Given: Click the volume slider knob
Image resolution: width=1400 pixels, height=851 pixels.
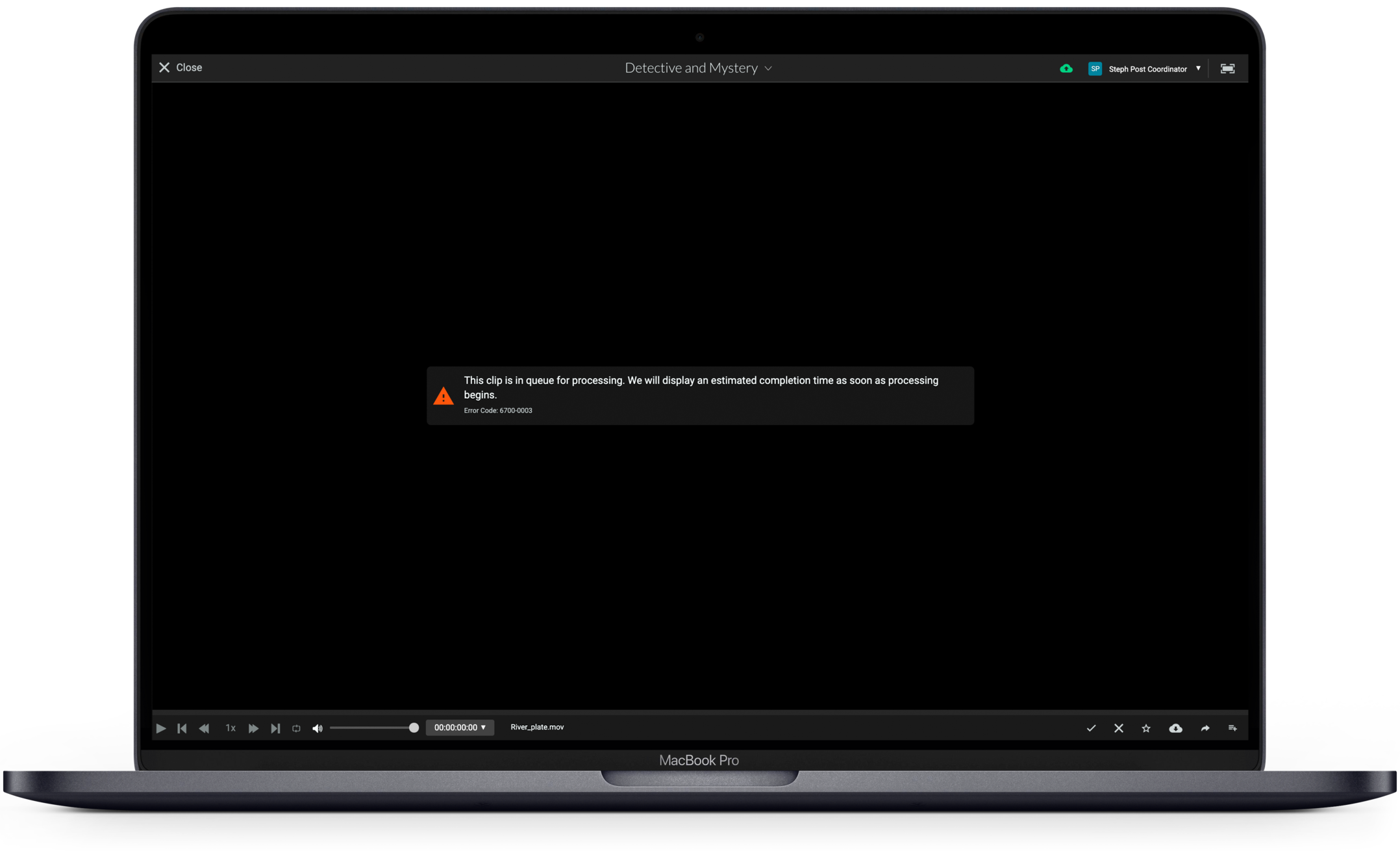Looking at the screenshot, I should point(414,728).
